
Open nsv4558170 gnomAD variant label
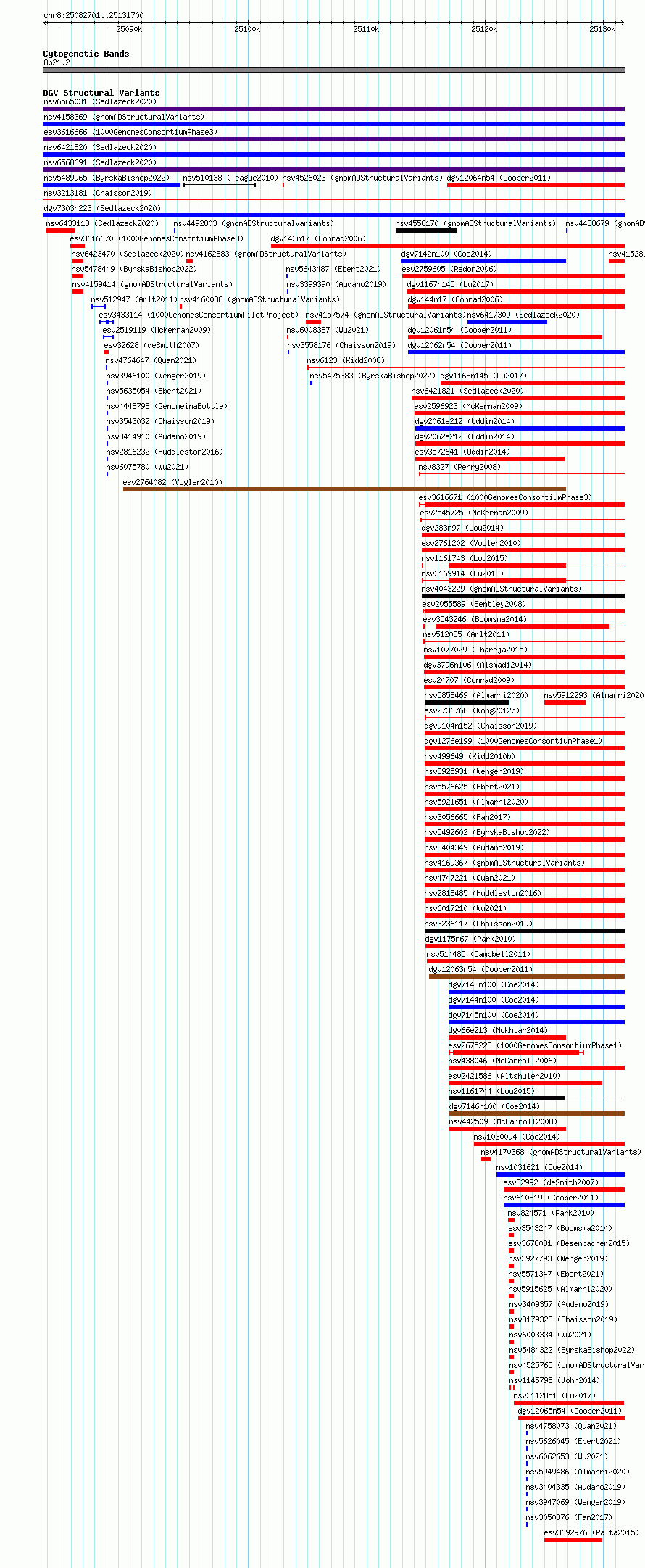(x=476, y=223)
